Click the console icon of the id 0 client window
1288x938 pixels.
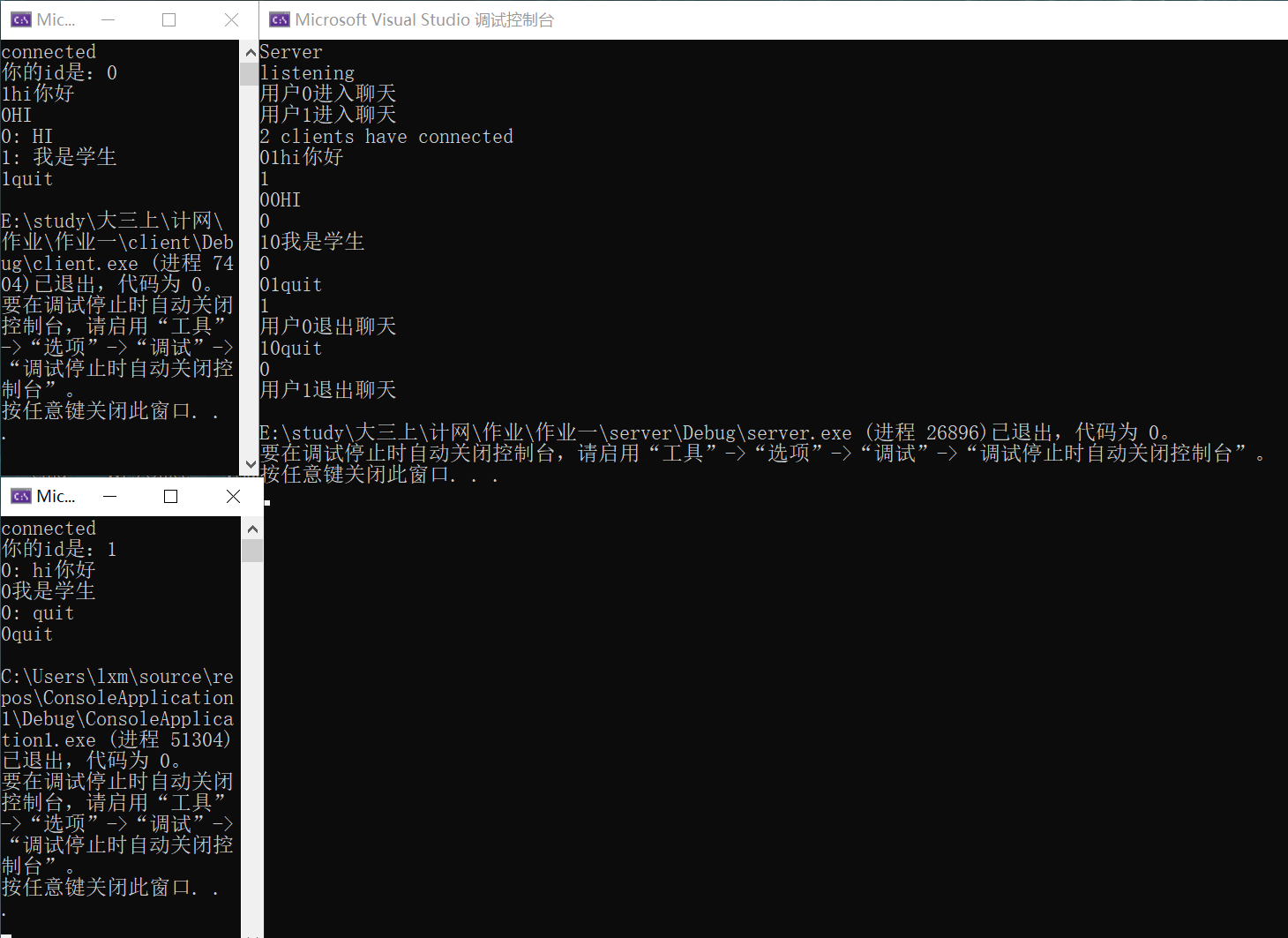click(x=20, y=19)
